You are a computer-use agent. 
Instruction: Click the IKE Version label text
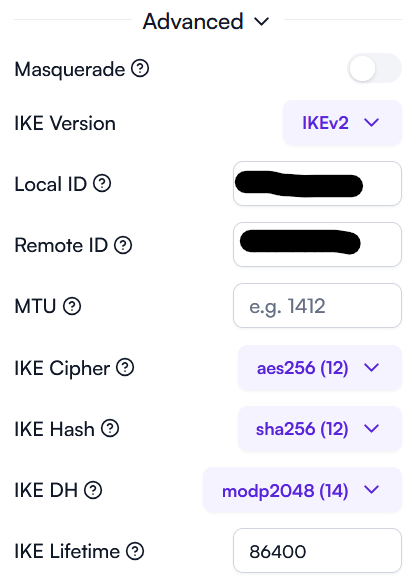(x=65, y=123)
